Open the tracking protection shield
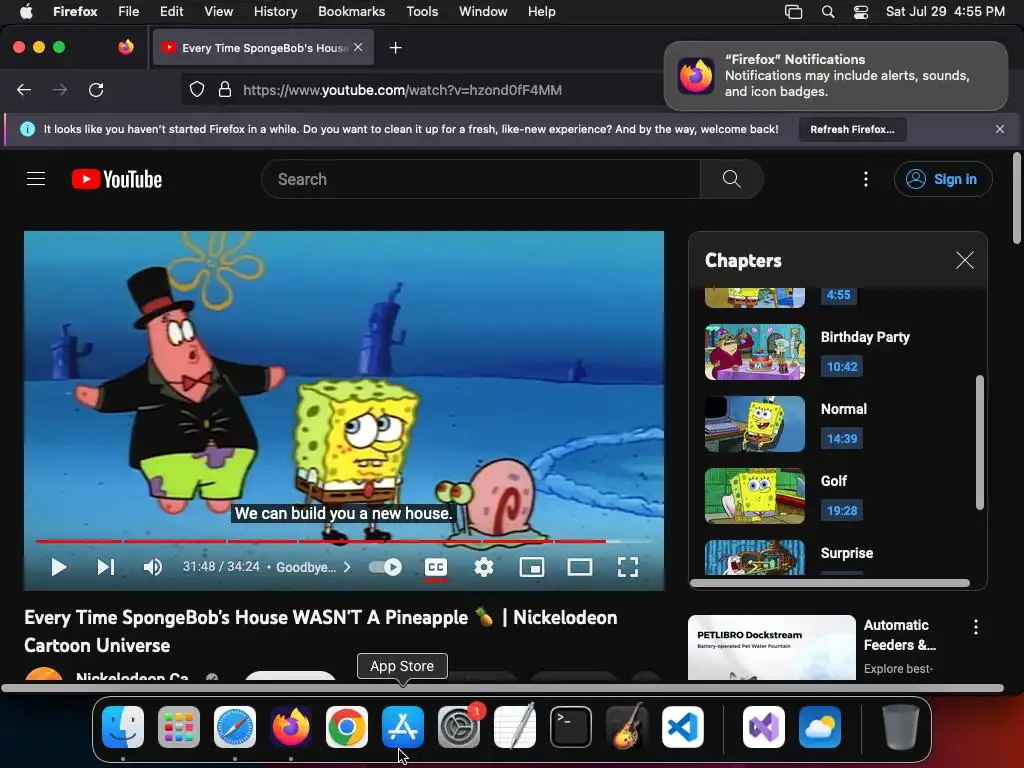Viewport: 1024px width, 768px height. [x=197, y=89]
